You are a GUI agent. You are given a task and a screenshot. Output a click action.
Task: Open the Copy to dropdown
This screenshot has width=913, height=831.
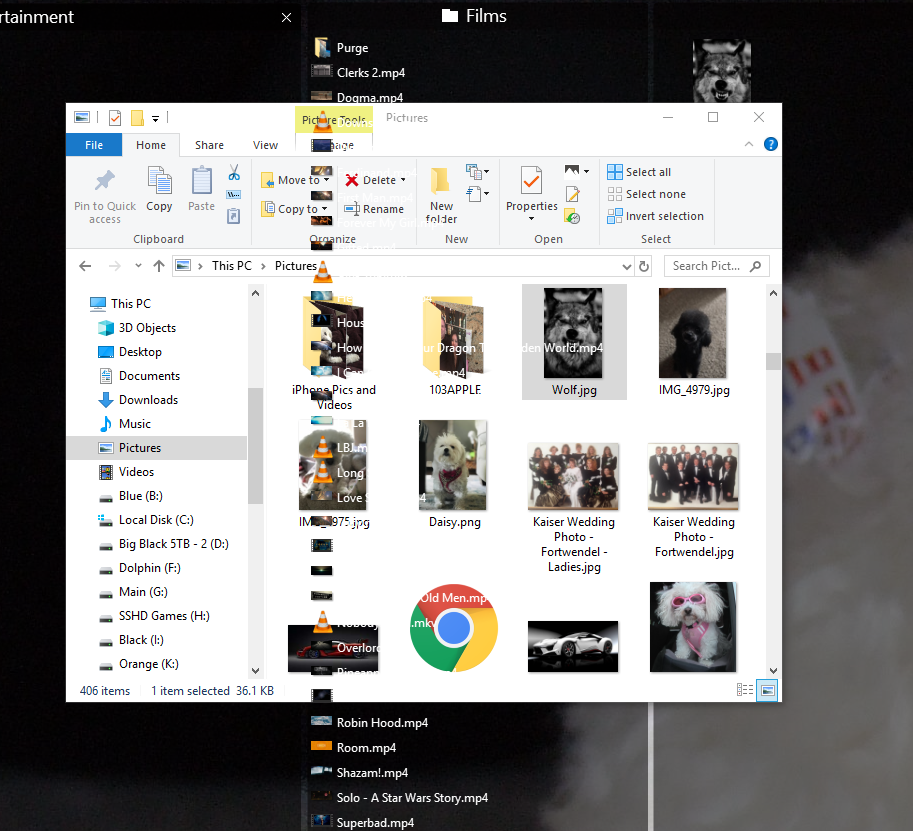click(x=295, y=209)
